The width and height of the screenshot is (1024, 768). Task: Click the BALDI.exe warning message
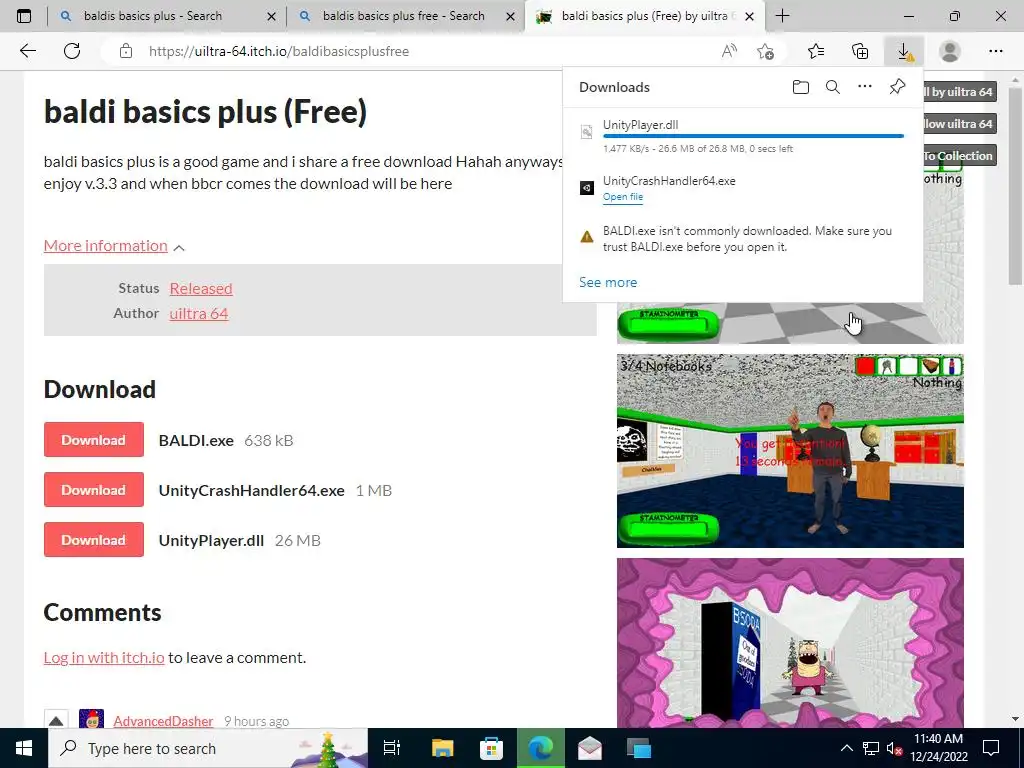point(747,239)
